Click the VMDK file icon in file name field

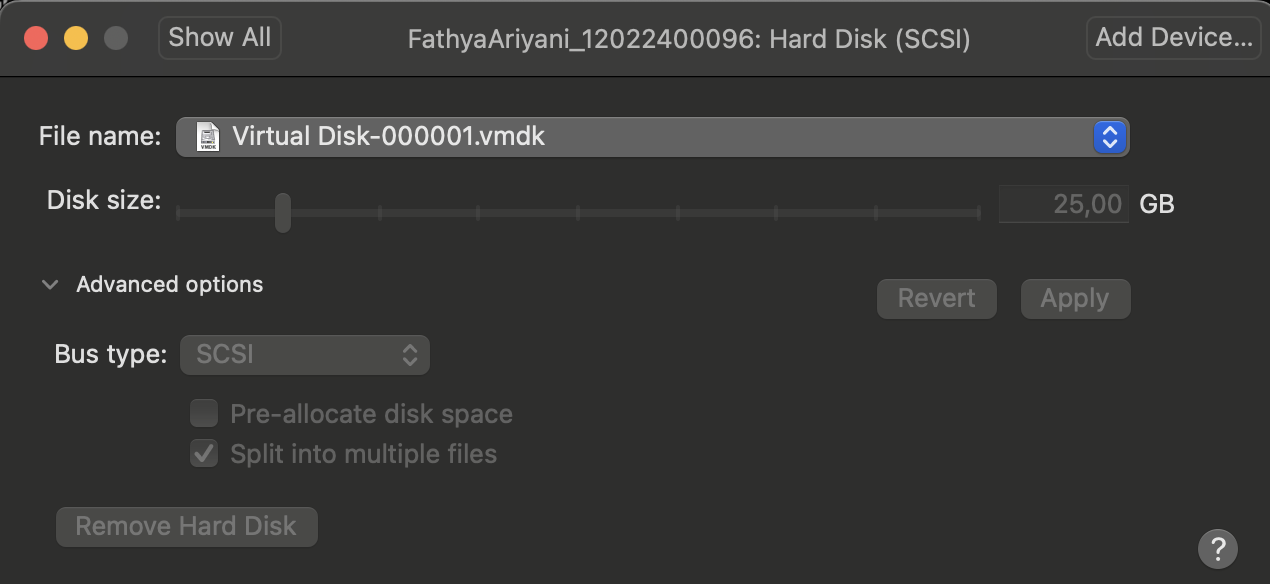(207, 136)
